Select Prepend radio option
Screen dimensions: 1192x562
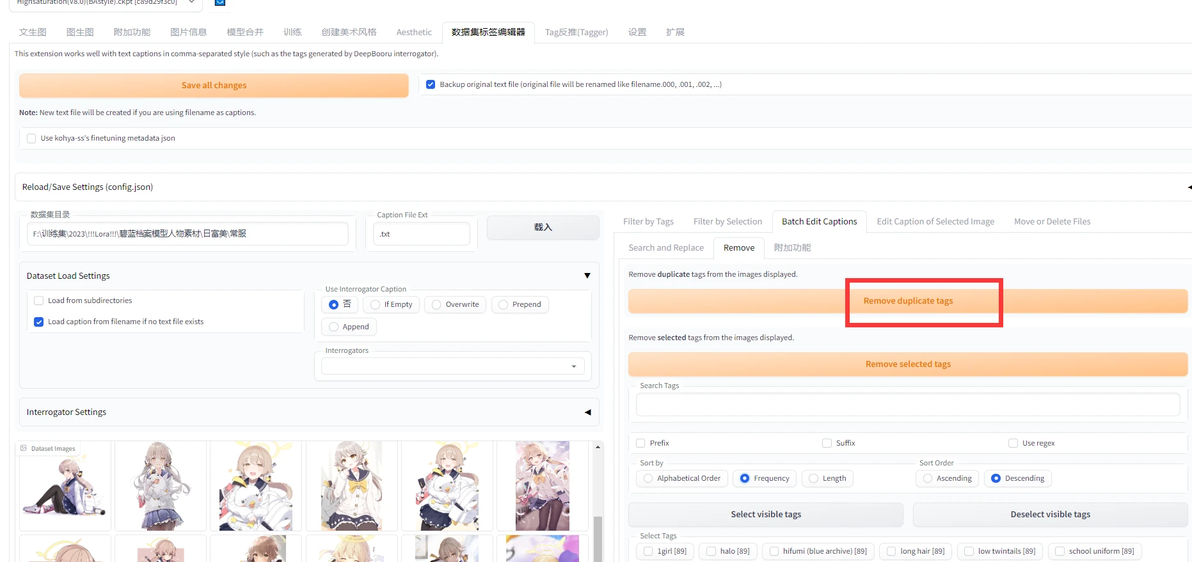pos(503,304)
